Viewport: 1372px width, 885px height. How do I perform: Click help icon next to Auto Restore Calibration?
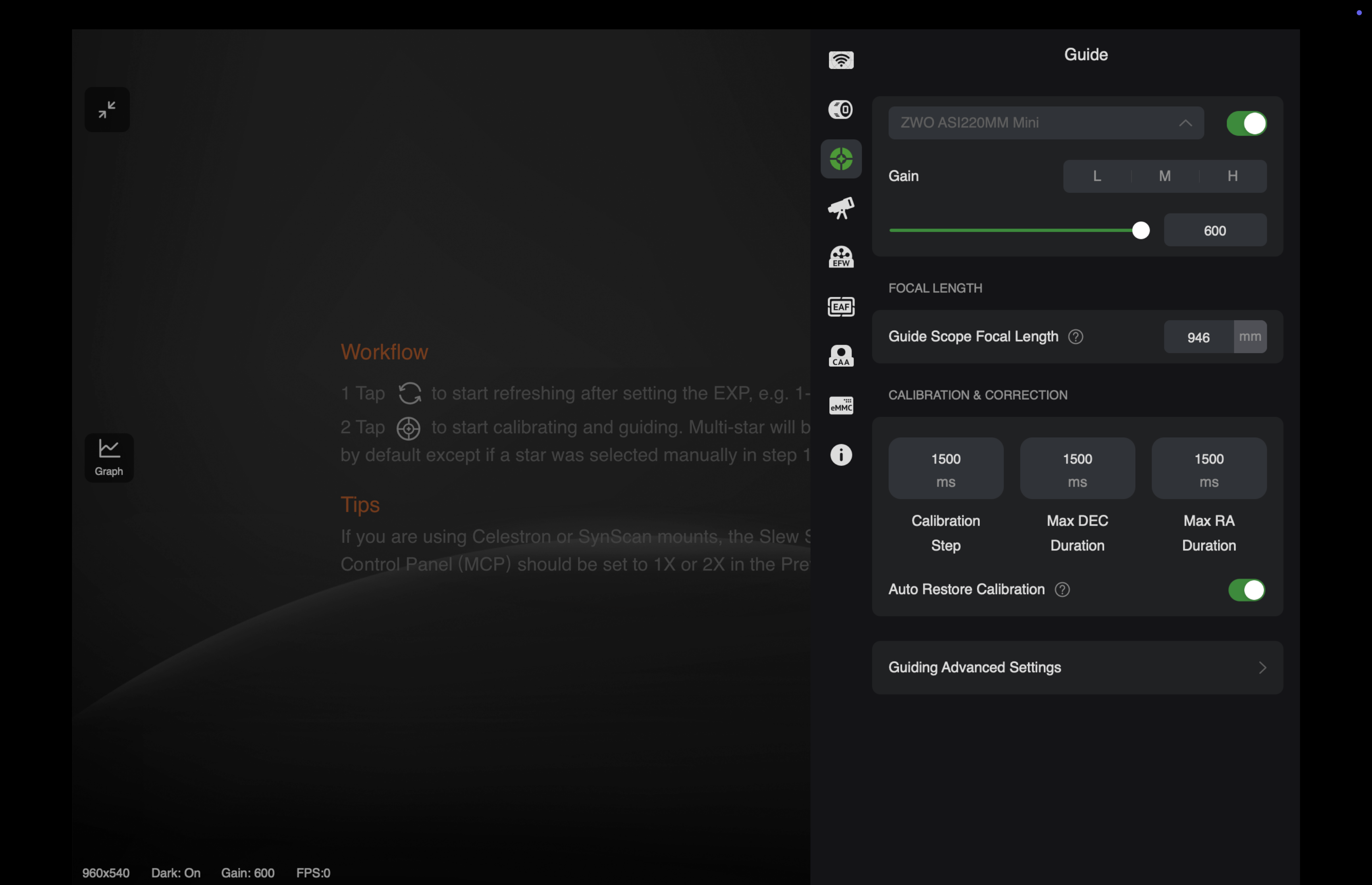(1062, 590)
